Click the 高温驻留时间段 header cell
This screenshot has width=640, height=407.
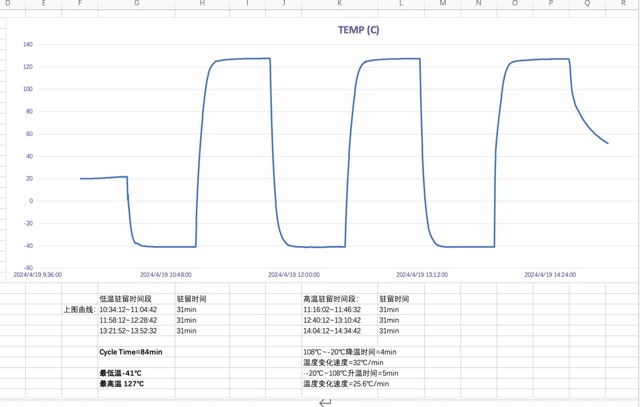[330, 298]
